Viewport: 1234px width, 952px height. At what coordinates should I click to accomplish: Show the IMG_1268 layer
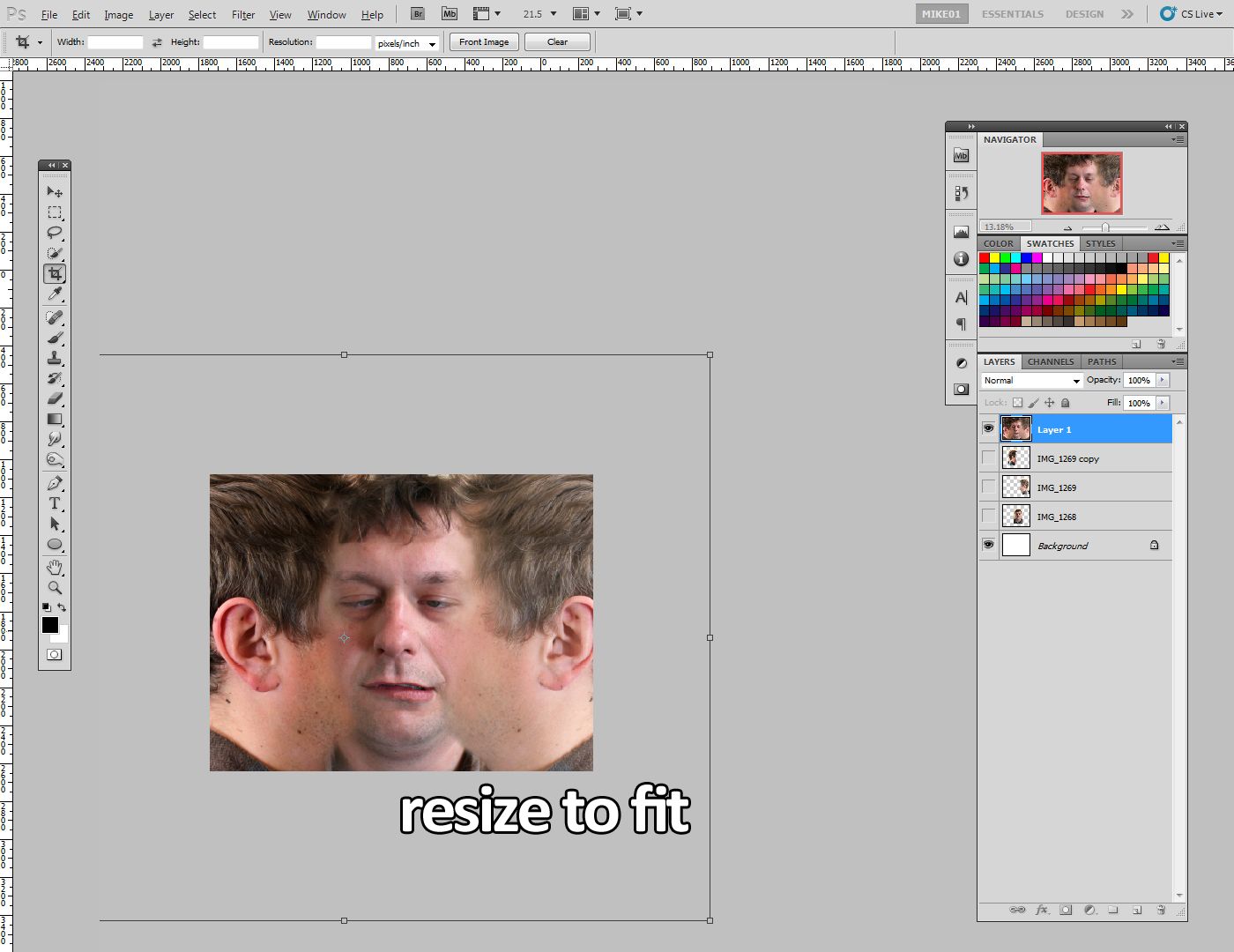click(988, 517)
